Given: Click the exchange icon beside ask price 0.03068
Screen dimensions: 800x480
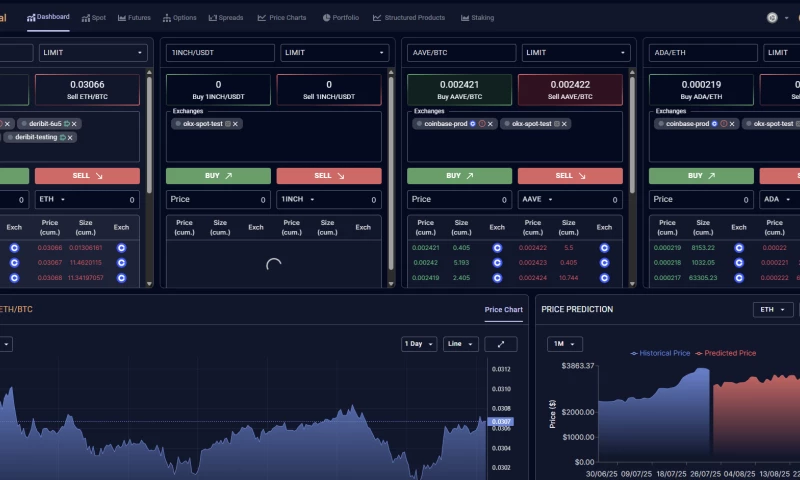Looking at the screenshot, I should point(121,278).
